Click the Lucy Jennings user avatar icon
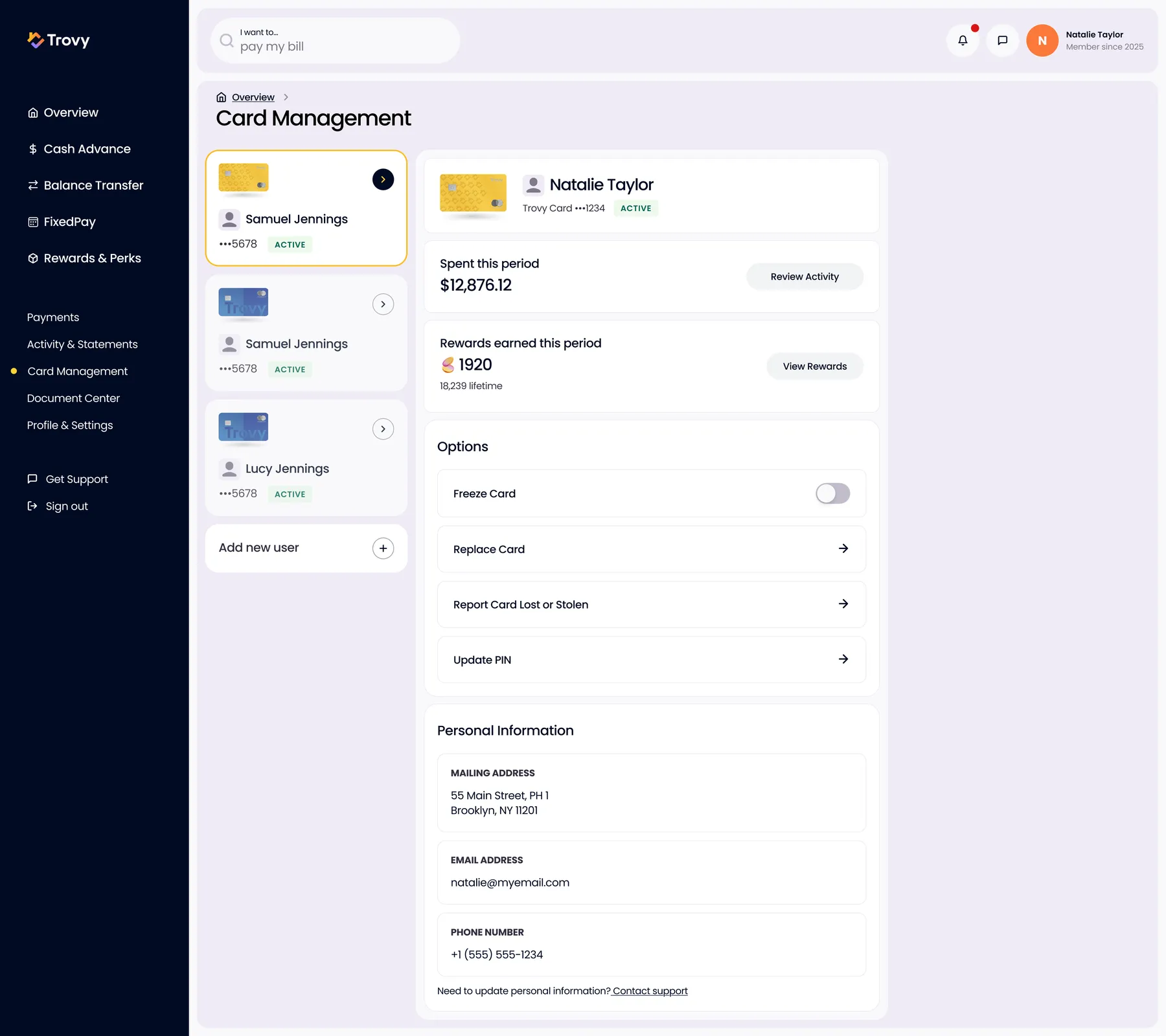This screenshot has height=1036, width=1166. coord(229,469)
